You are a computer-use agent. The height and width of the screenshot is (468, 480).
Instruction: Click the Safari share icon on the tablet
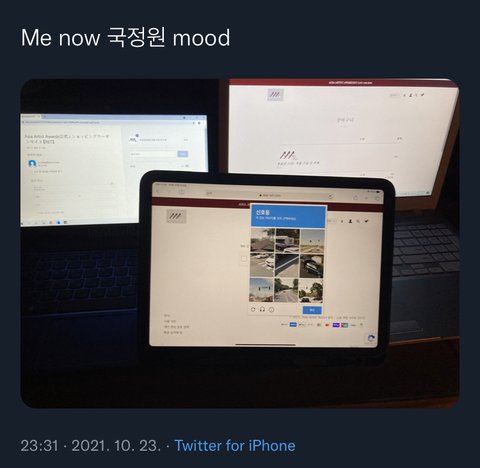pyautogui.click(x=356, y=198)
